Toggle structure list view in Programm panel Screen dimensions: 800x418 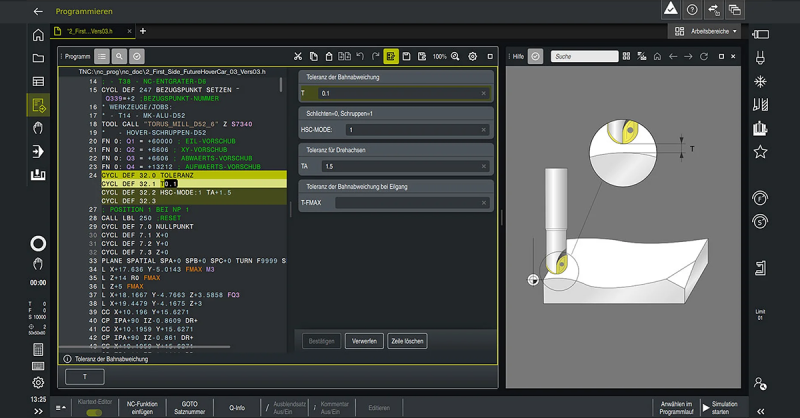click(102, 56)
